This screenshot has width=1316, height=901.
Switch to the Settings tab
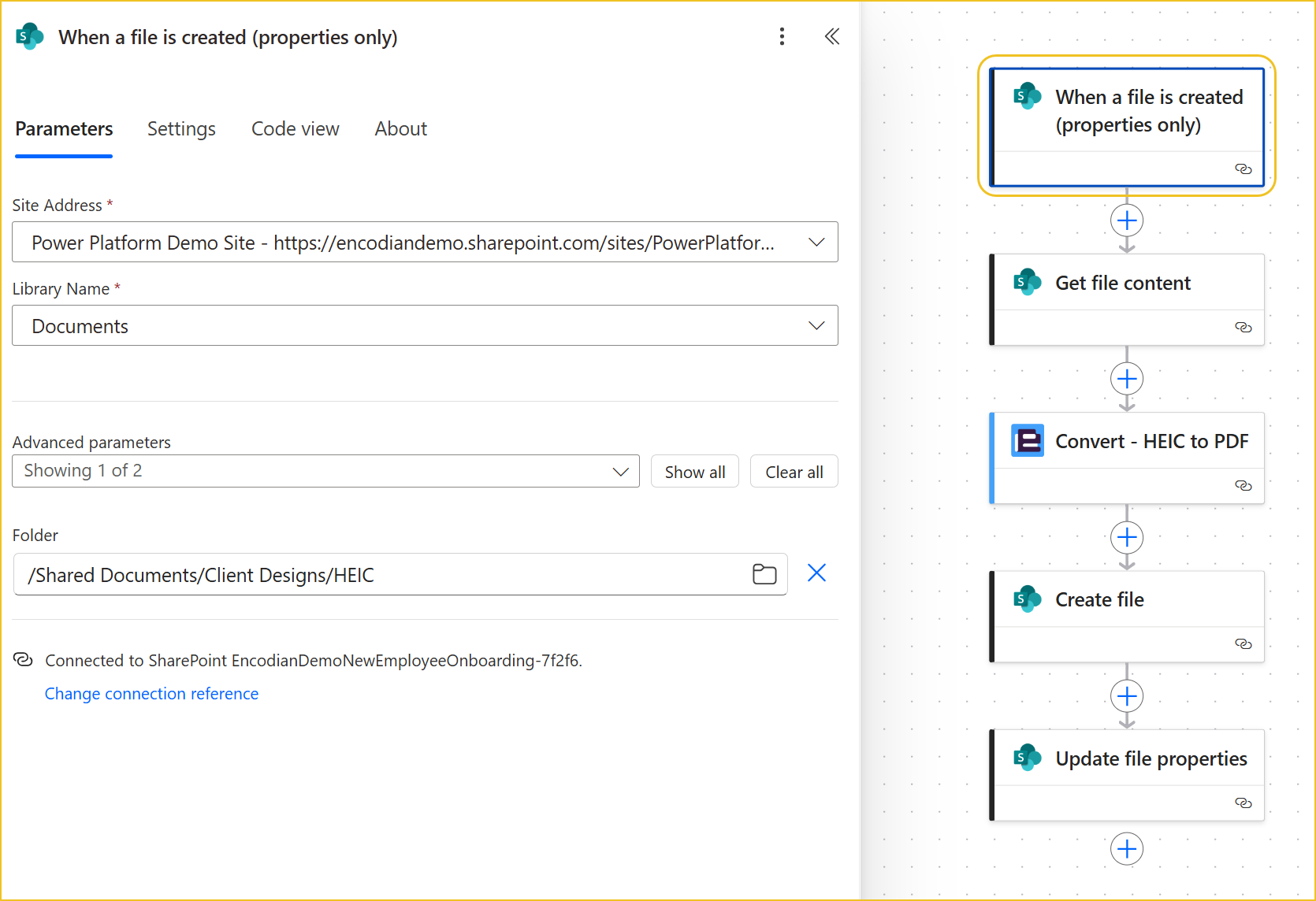(181, 129)
